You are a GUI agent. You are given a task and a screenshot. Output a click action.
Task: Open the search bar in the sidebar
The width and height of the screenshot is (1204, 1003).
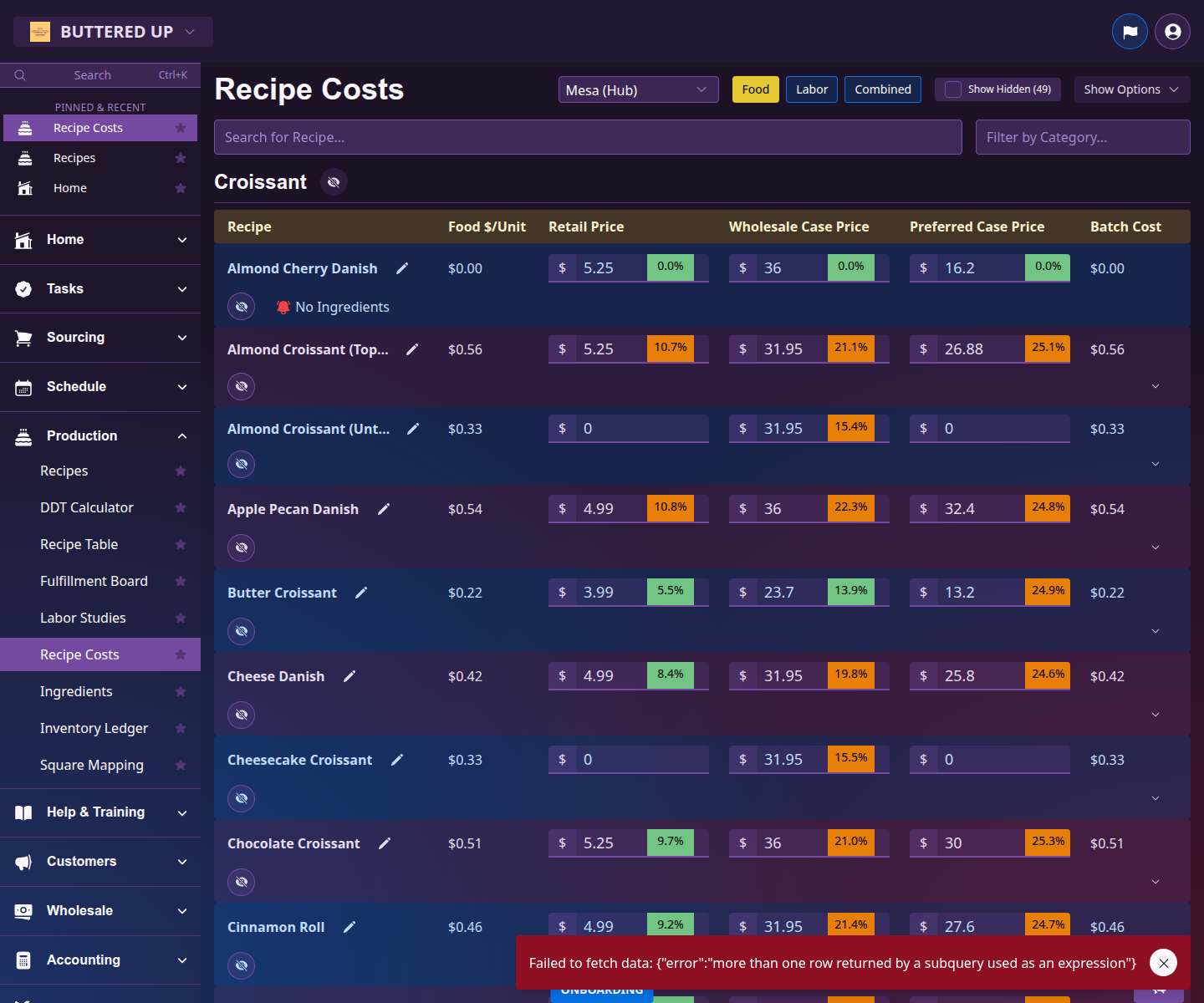tap(92, 74)
